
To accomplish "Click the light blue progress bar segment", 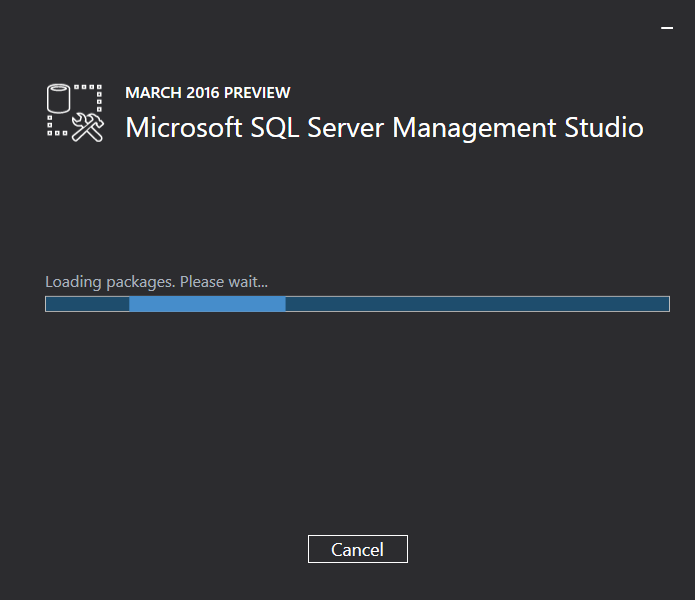I will (207, 304).
